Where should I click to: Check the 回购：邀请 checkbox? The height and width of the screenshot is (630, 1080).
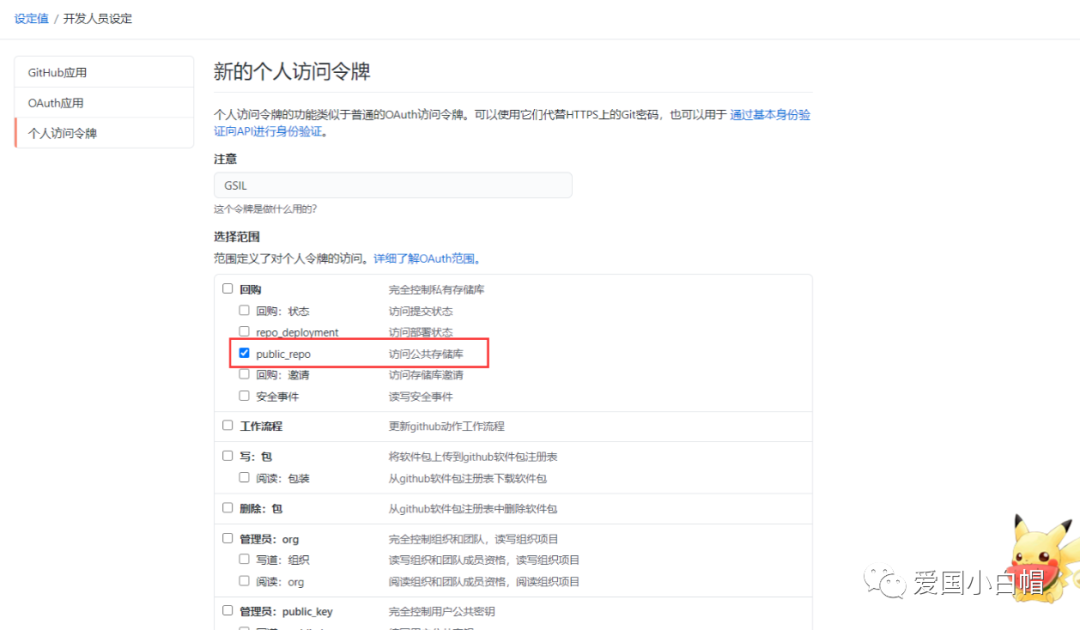point(245,374)
